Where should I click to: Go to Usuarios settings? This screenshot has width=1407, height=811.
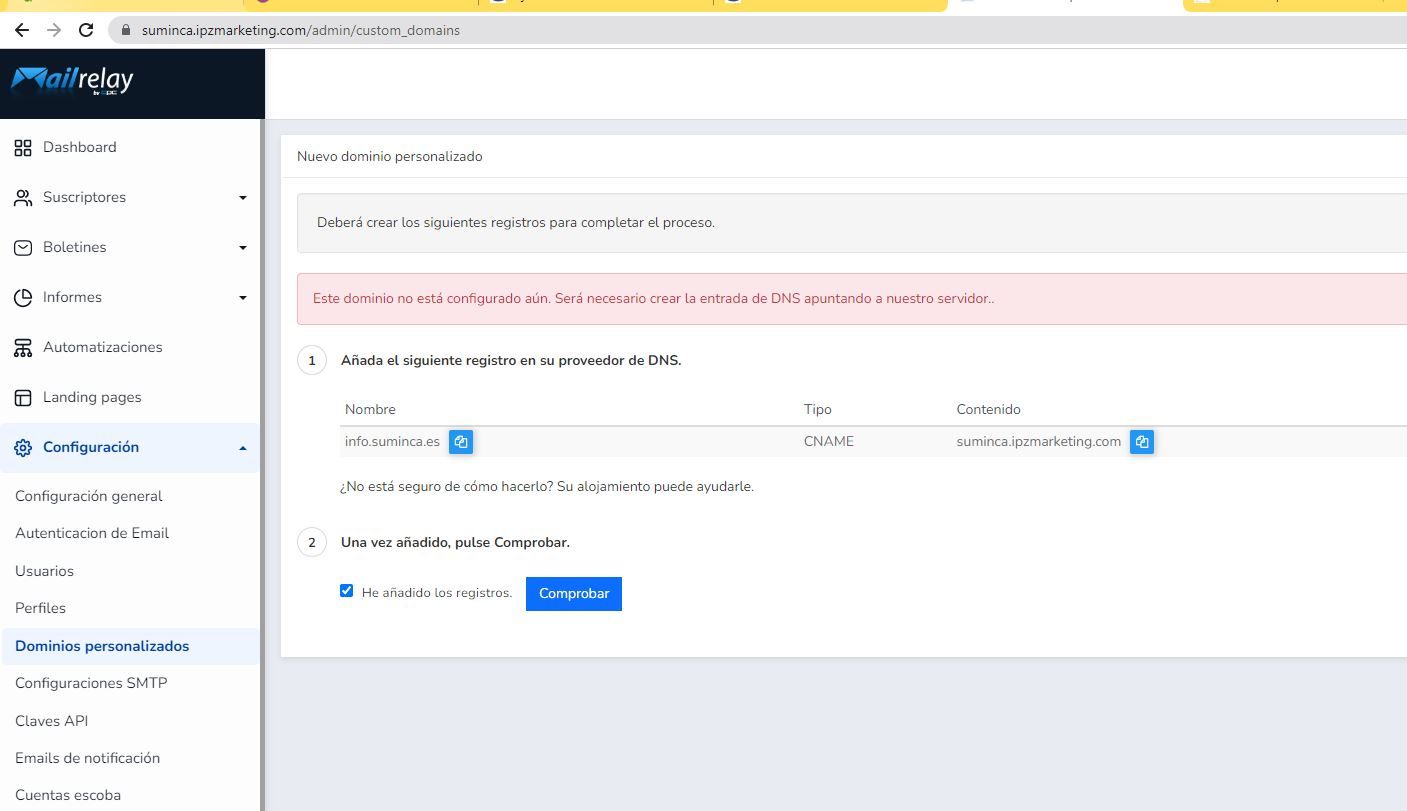[45, 571]
